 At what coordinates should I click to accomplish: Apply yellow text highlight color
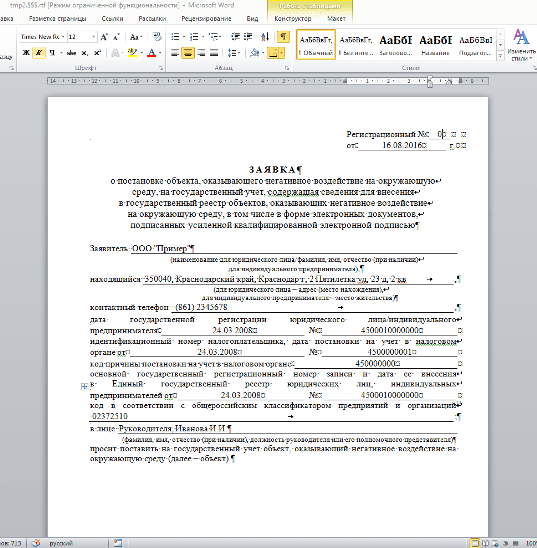coord(132,53)
